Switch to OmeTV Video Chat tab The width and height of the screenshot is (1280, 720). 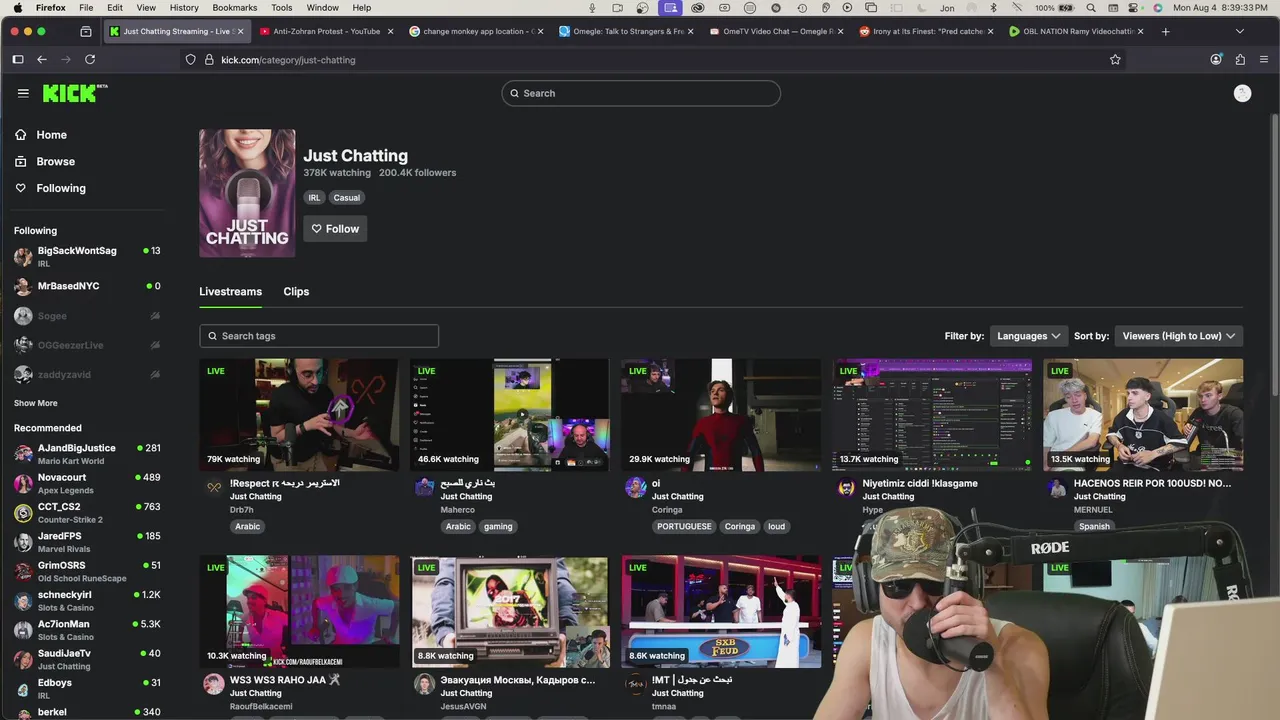click(x=775, y=31)
